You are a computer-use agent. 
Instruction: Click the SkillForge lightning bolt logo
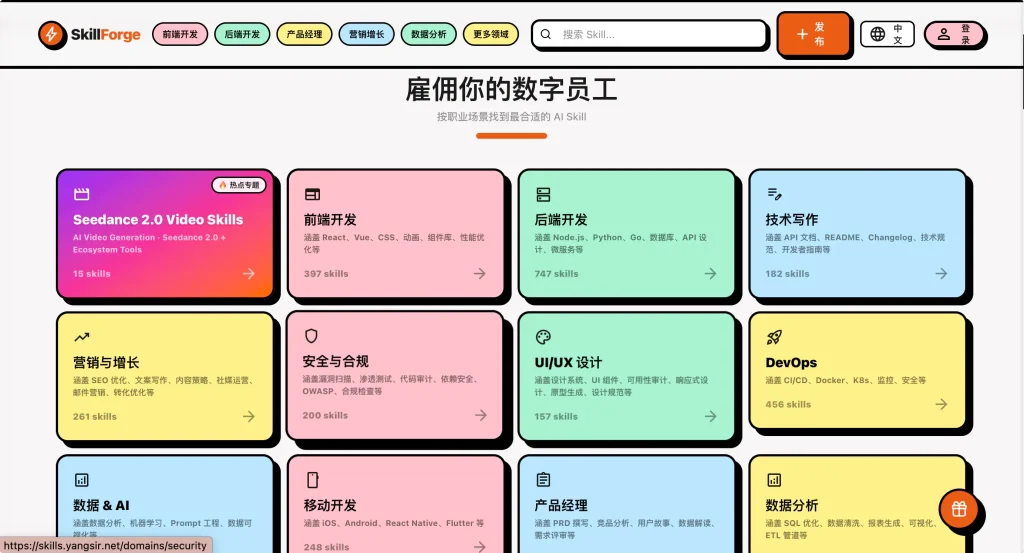click(x=52, y=35)
